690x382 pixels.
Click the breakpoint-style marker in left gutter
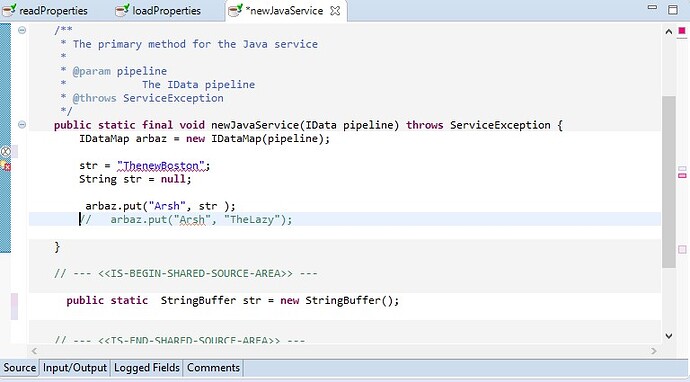click(6, 152)
